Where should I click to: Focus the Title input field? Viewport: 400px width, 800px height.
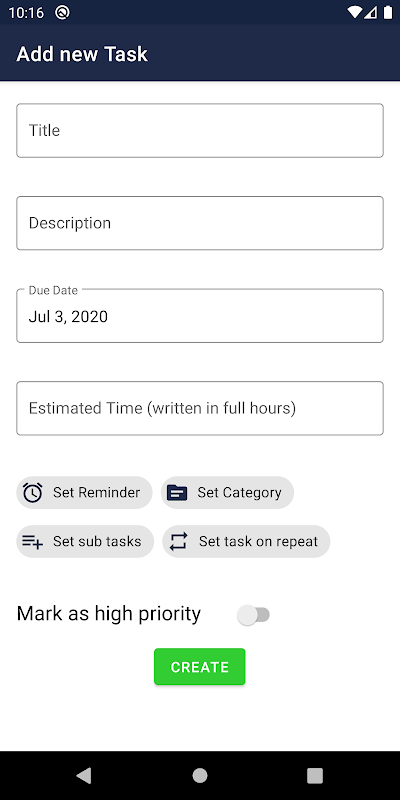200,131
